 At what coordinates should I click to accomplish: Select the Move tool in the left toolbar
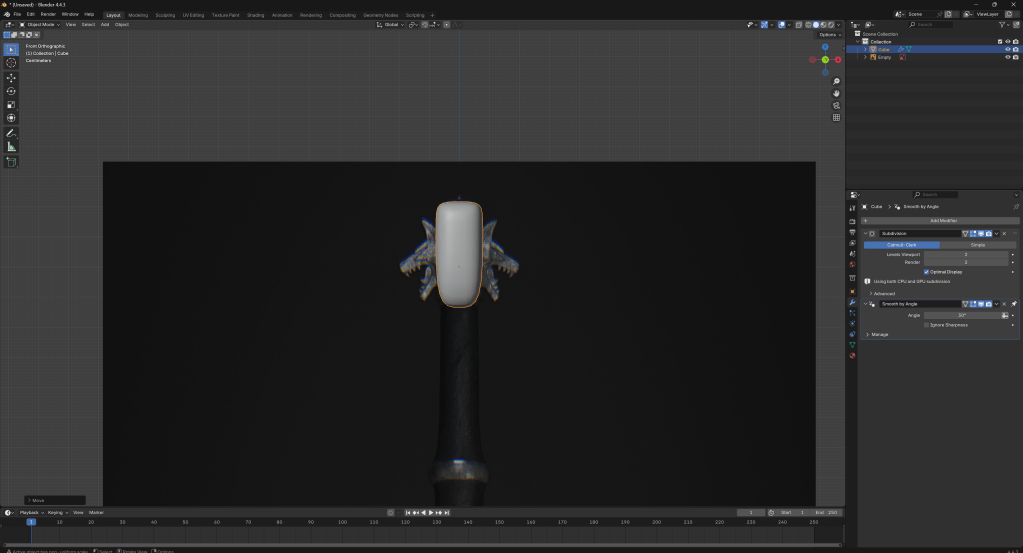point(11,77)
